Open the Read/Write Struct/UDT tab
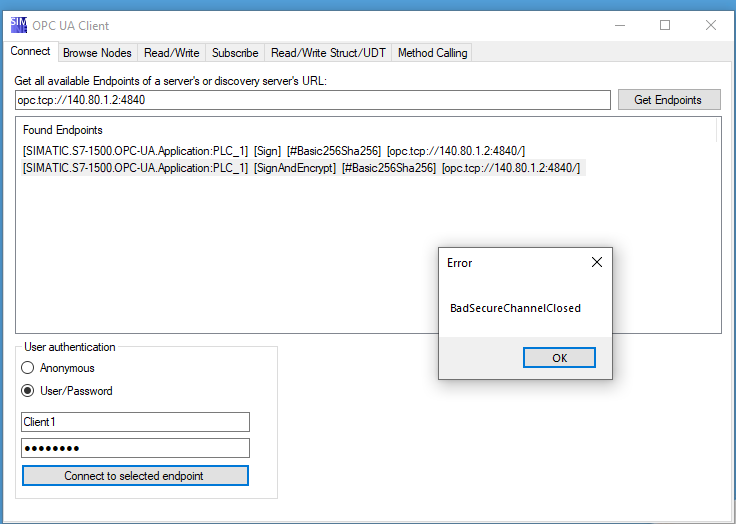This screenshot has height=524, width=736. [x=328, y=53]
